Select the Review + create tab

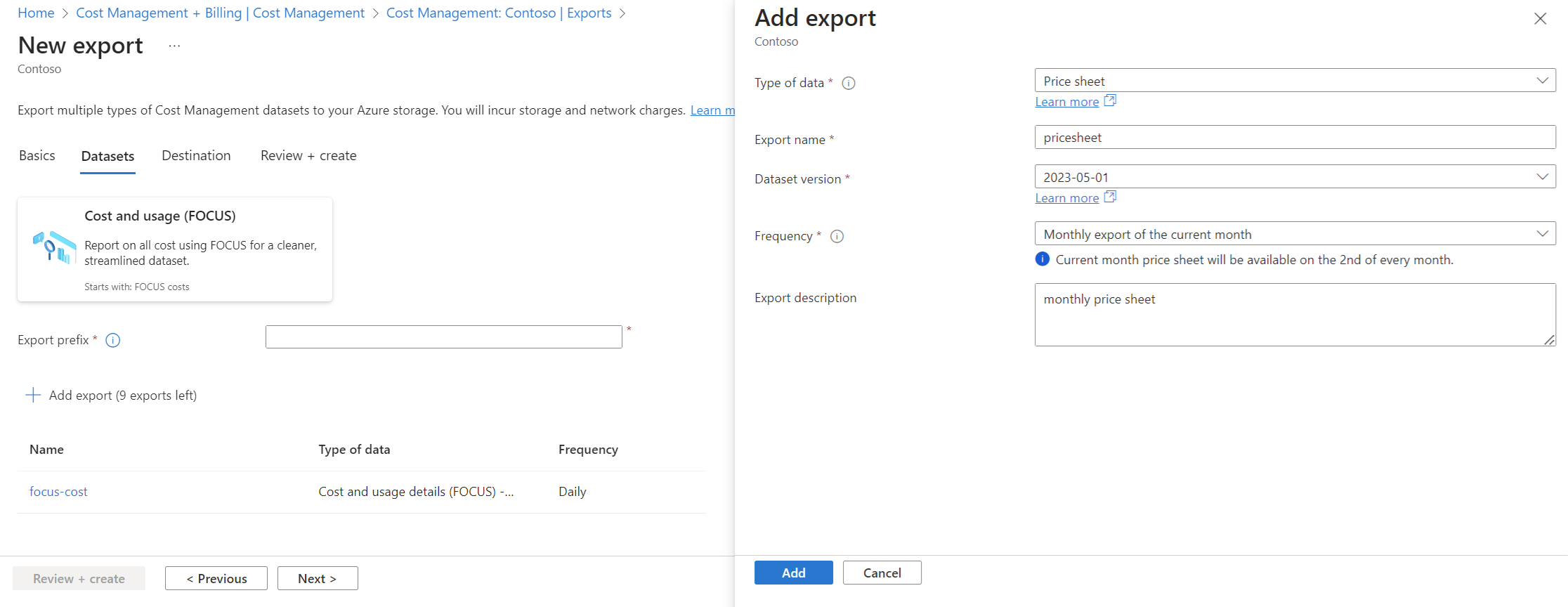coord(308,155)
